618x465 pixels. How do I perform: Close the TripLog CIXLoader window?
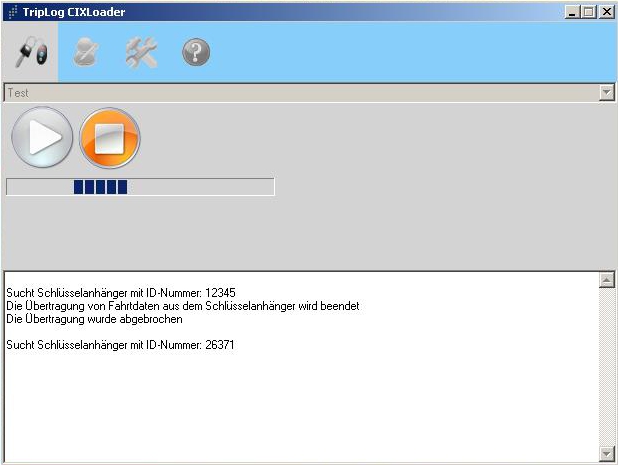pos(607,12)
